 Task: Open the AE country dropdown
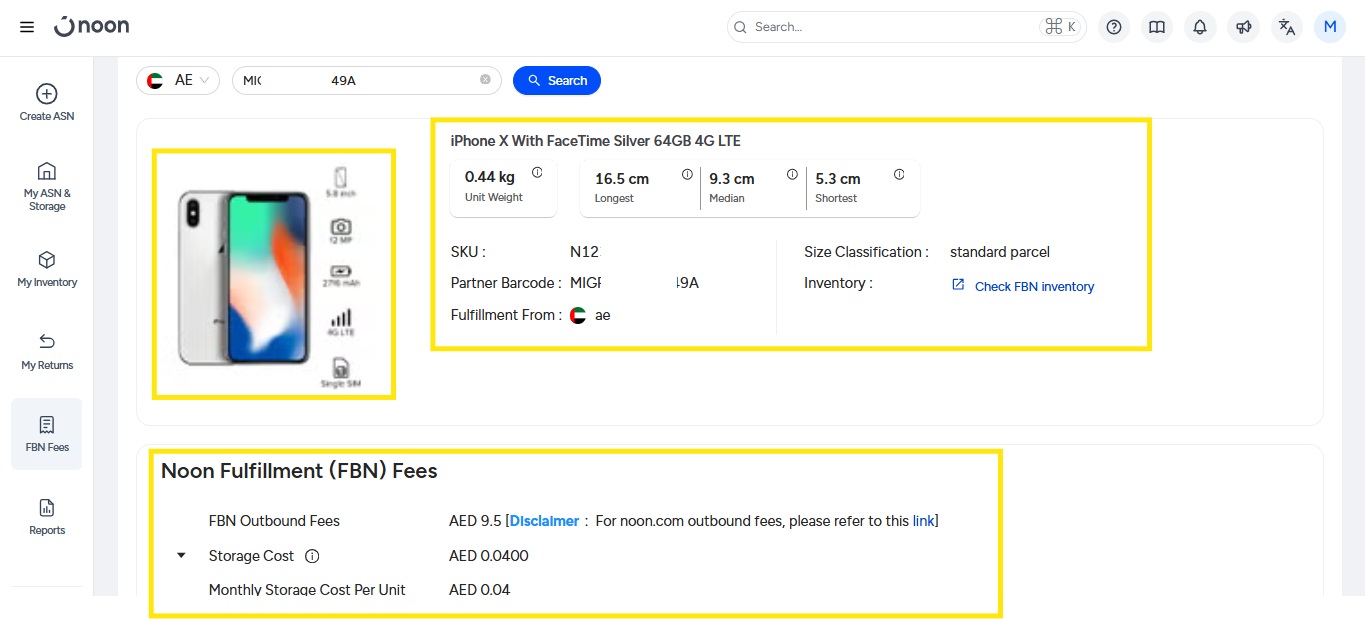click(x=178, y=80)
